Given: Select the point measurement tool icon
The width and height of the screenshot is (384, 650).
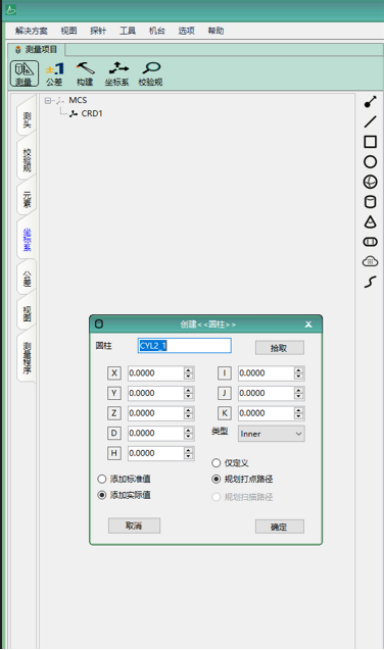Looking at the screenshot, I should 370,102.
